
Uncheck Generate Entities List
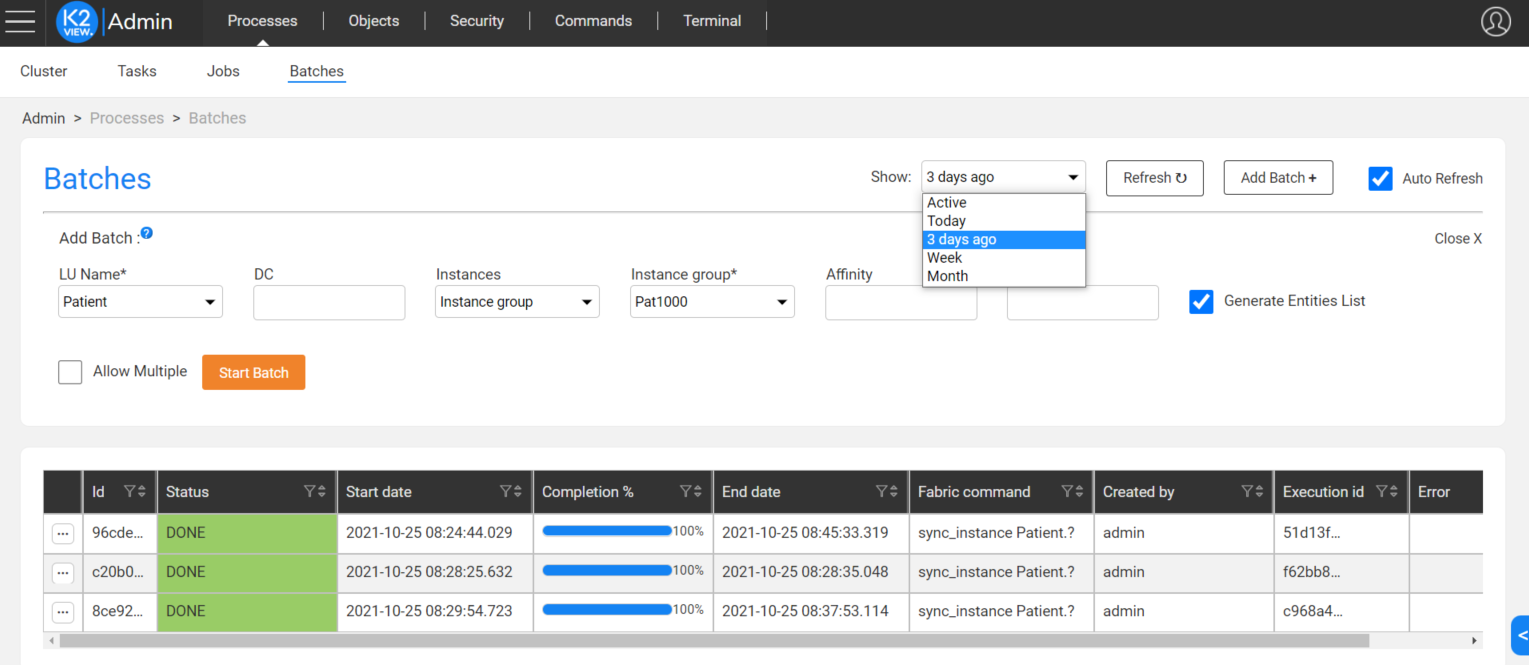point(1201,301)
